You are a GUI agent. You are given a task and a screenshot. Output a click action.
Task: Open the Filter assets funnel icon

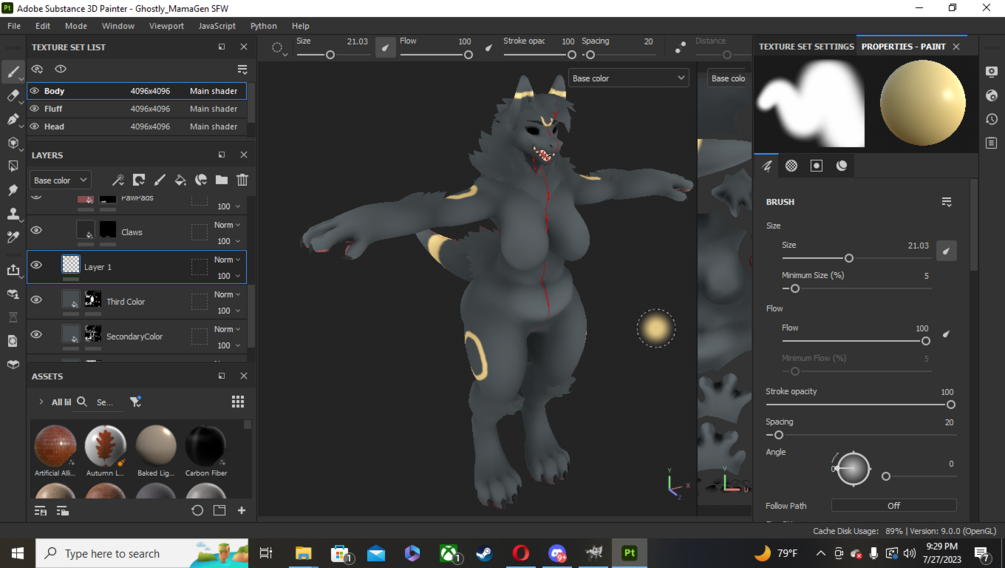(x=135, y=401)
